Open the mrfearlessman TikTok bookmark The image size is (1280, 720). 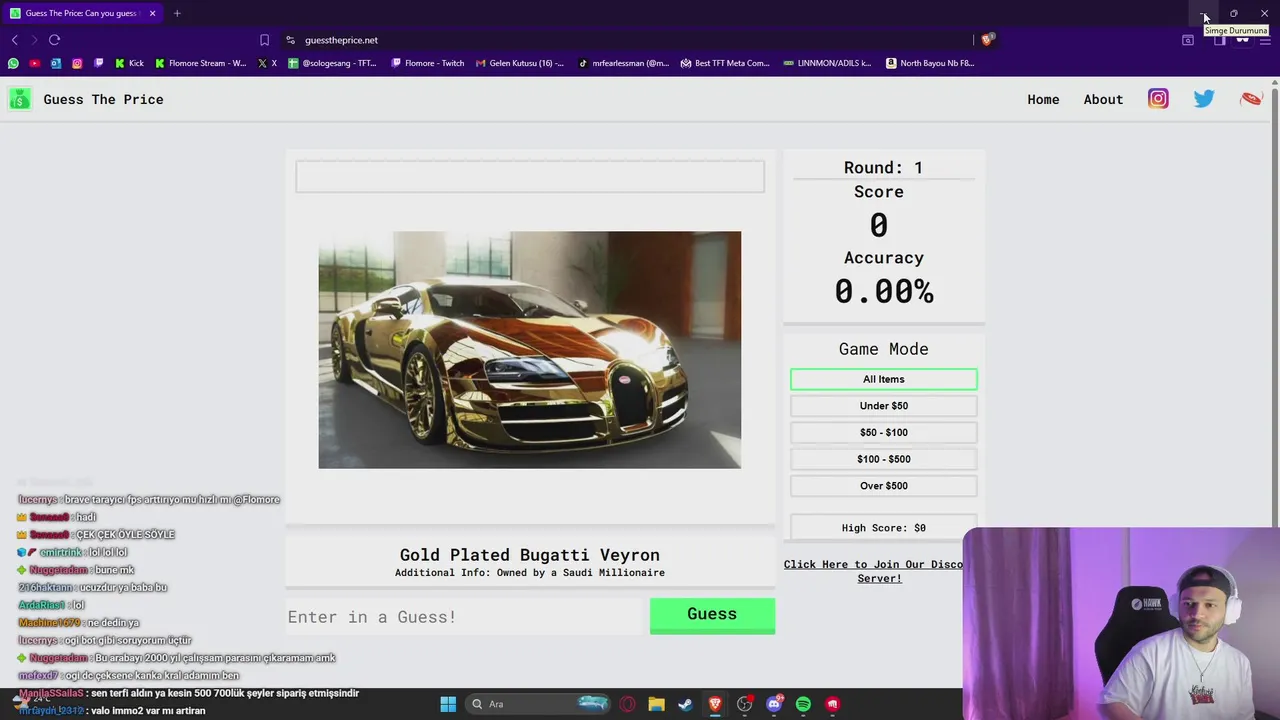pyautogui.click(x=624, y=63)
